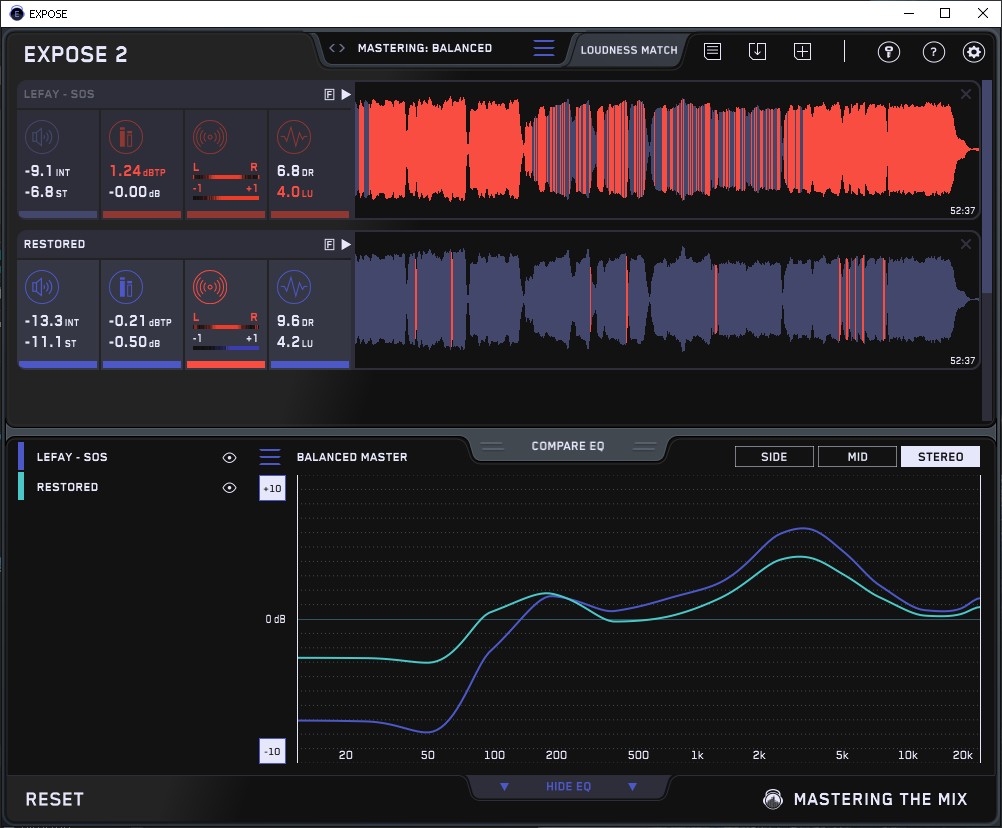Click the RESTORED teal color swatch

[x=21, y=486]
